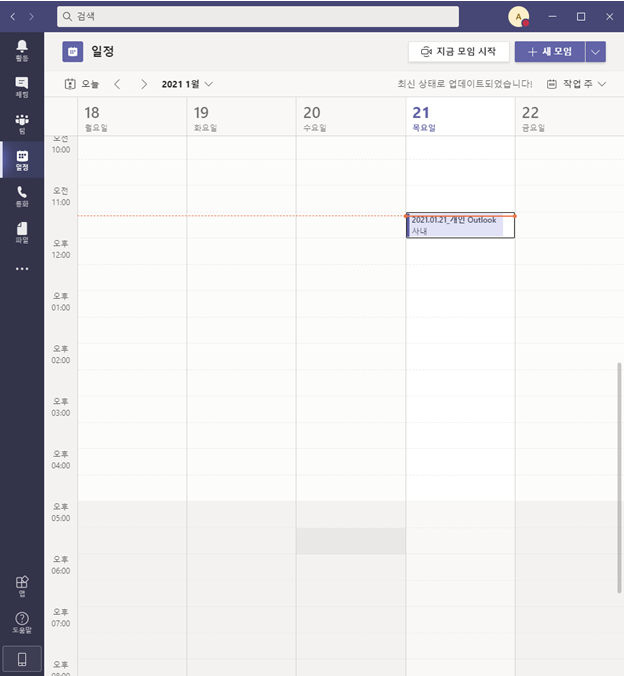Viewport: 624px width, 676px height.
Task: Click in the 검색 search field
Action: 258,16
